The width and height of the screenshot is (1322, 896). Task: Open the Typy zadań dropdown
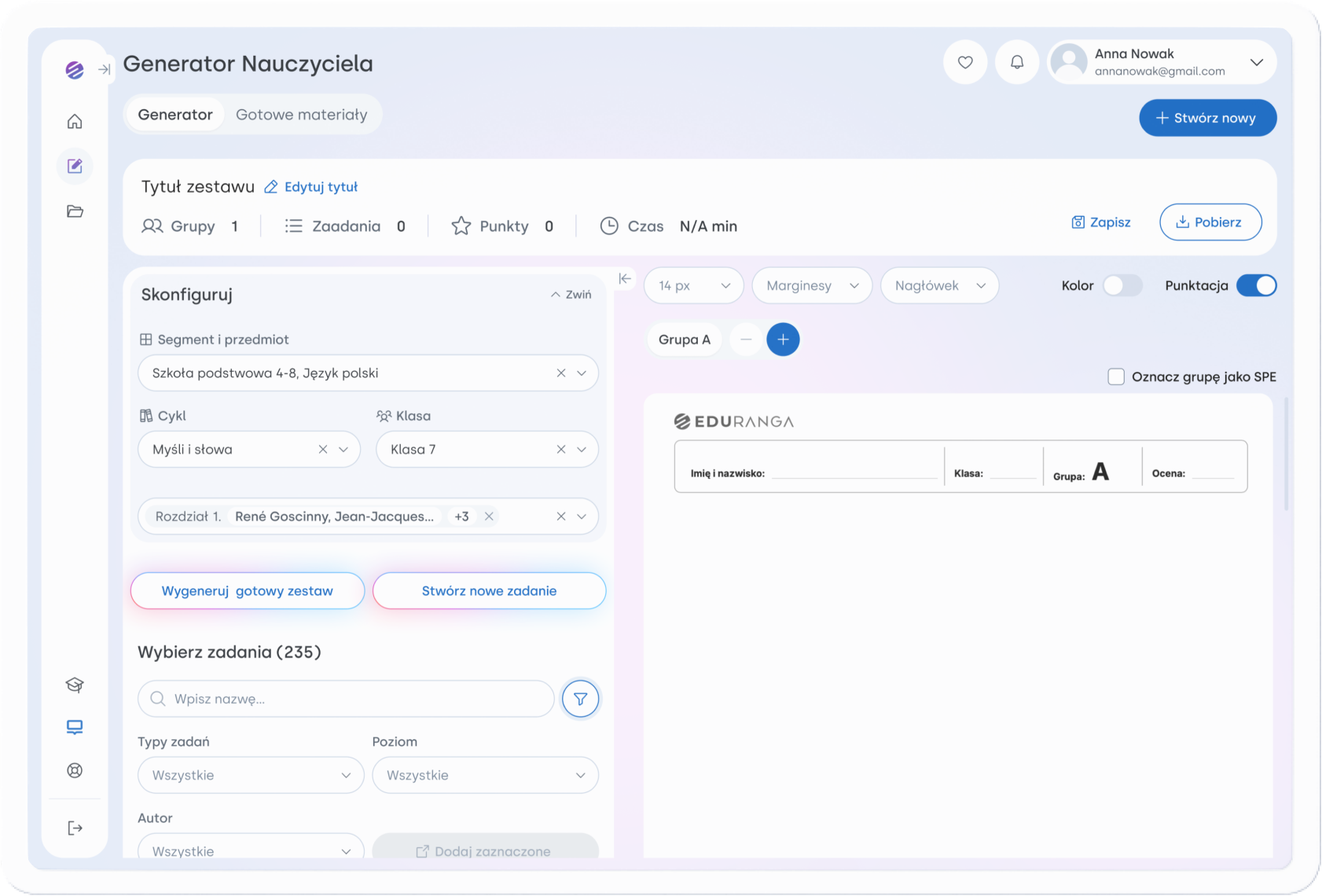(251, 775)
